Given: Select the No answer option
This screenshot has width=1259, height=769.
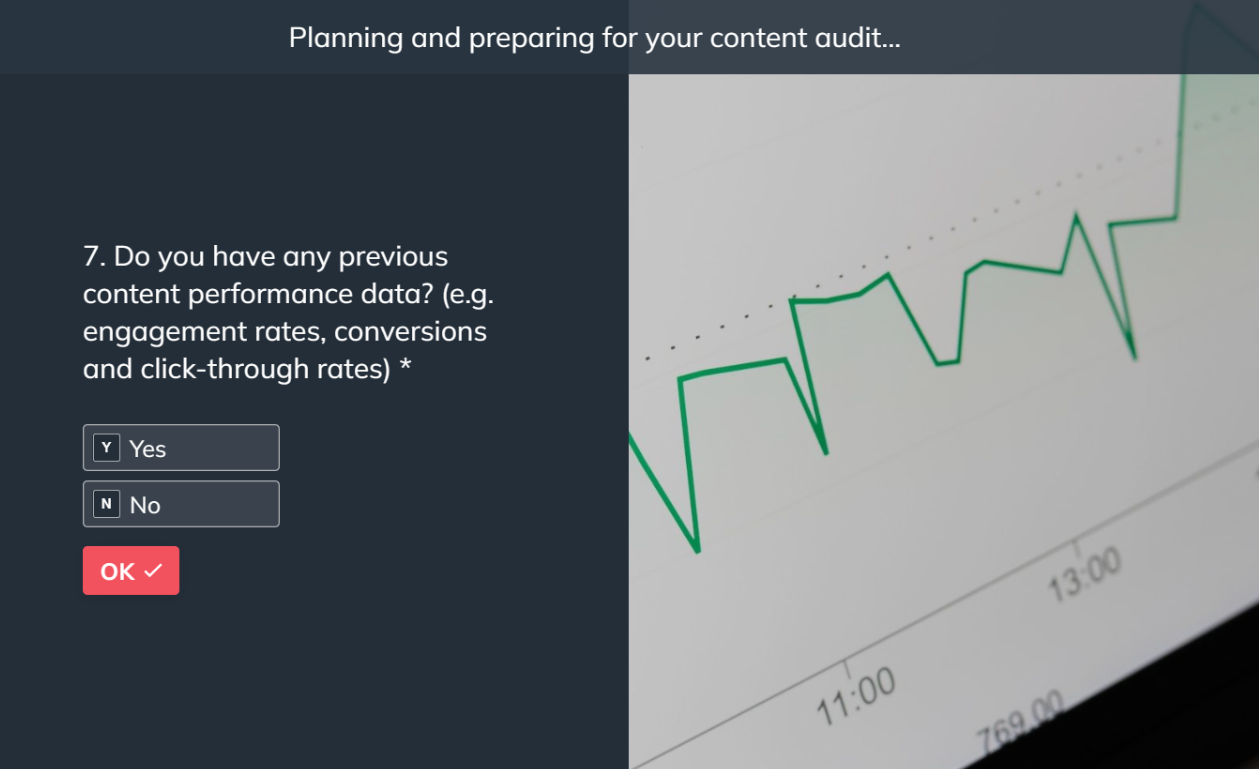Looking at the screenshot, I should click(180, 504).
